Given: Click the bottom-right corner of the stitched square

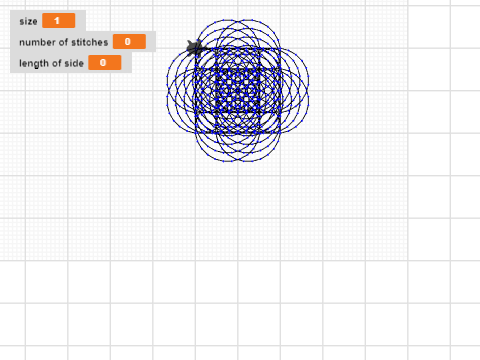Looking at the screenshot, I should (280, 133).
